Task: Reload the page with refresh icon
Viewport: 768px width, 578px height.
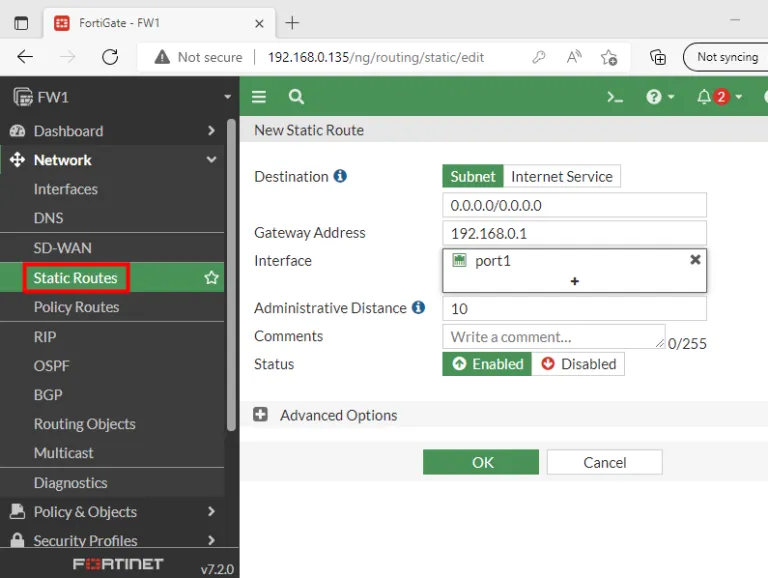Action: tap(110, 57)
